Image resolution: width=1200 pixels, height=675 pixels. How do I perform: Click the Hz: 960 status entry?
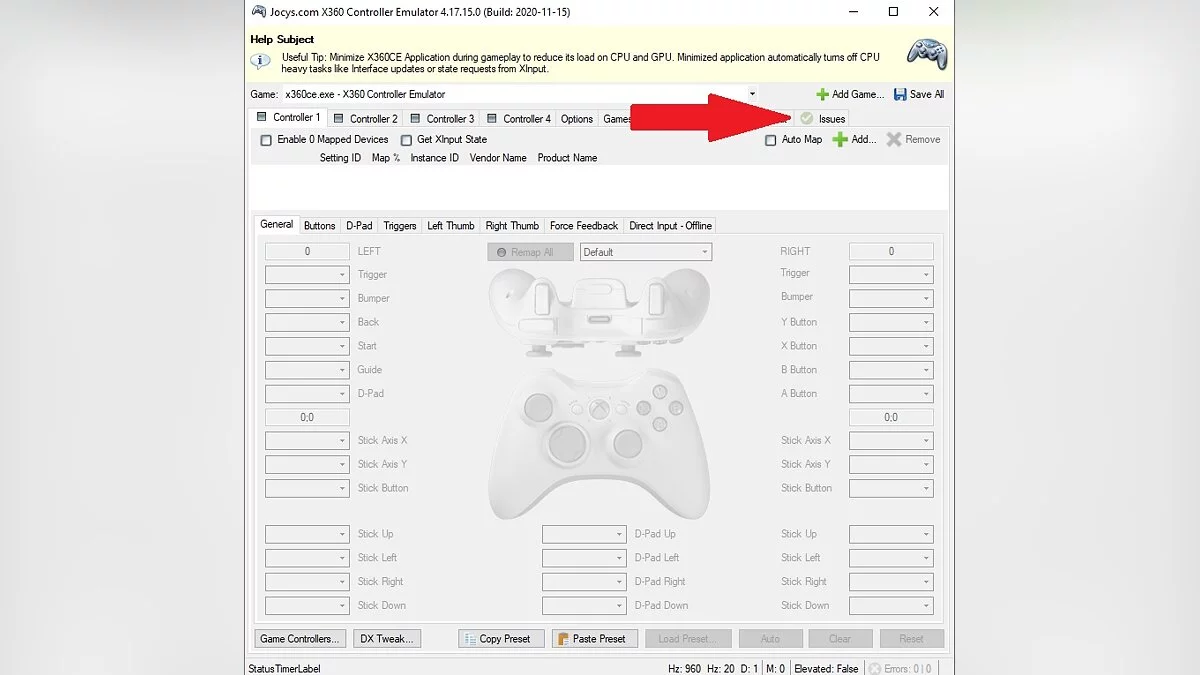[x=685, y=669]
